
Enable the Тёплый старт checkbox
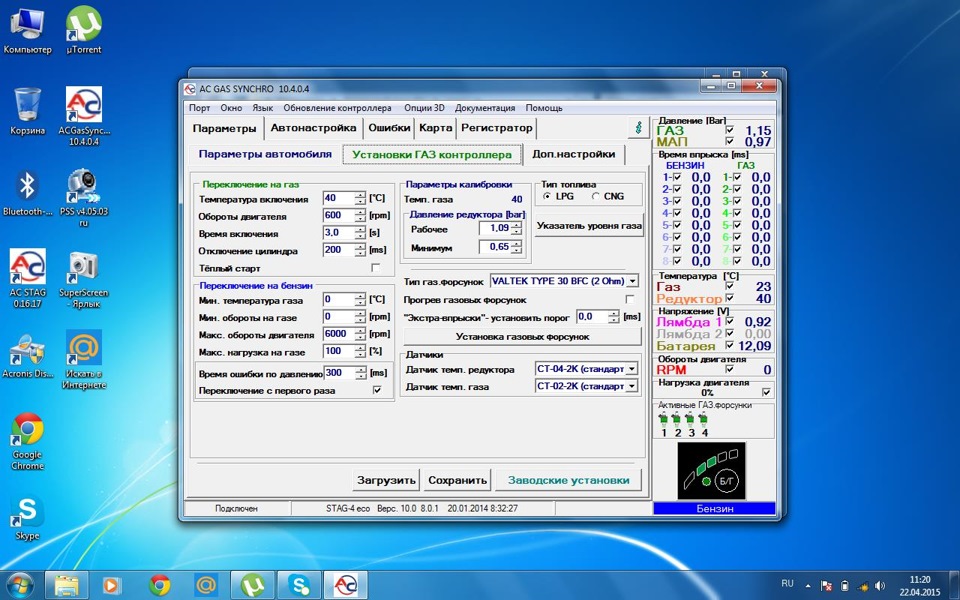pyautogui.click(x=376, y=268)
